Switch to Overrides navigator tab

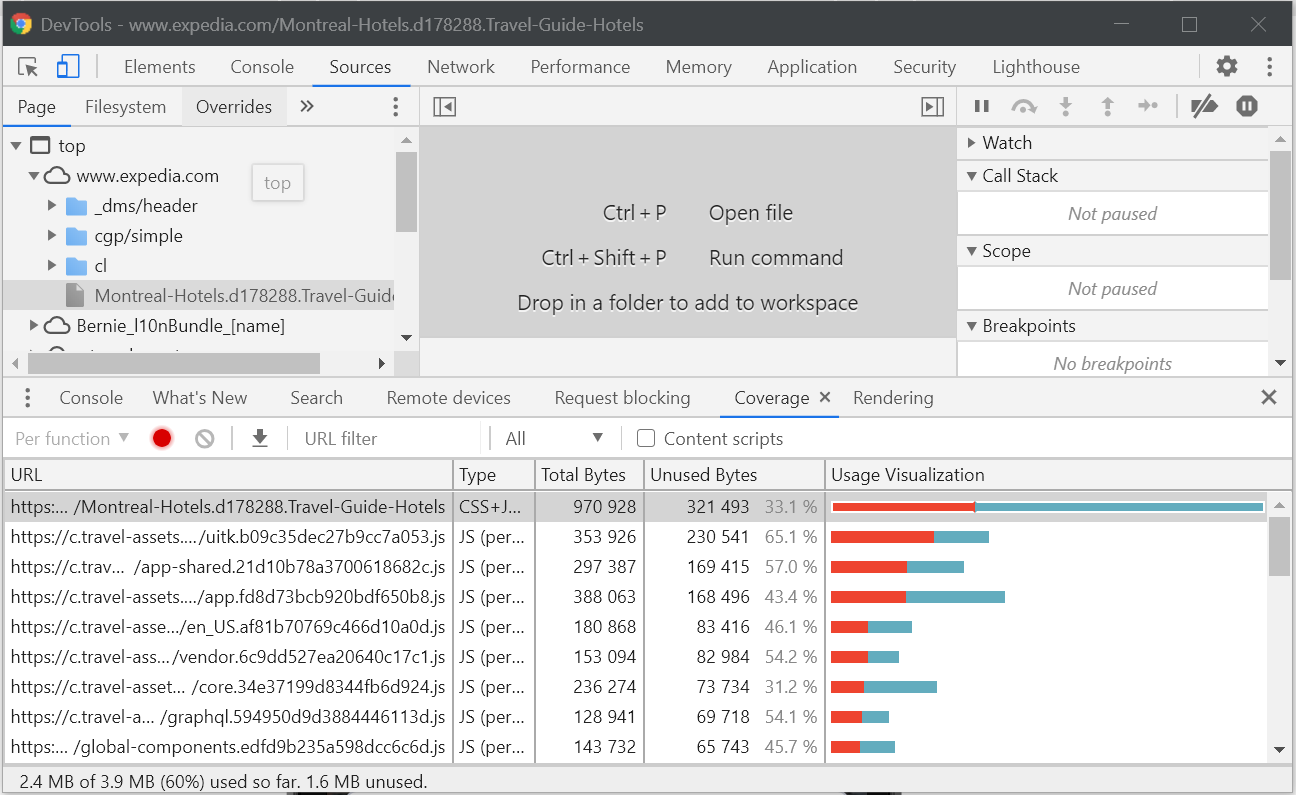coord(234,107)
